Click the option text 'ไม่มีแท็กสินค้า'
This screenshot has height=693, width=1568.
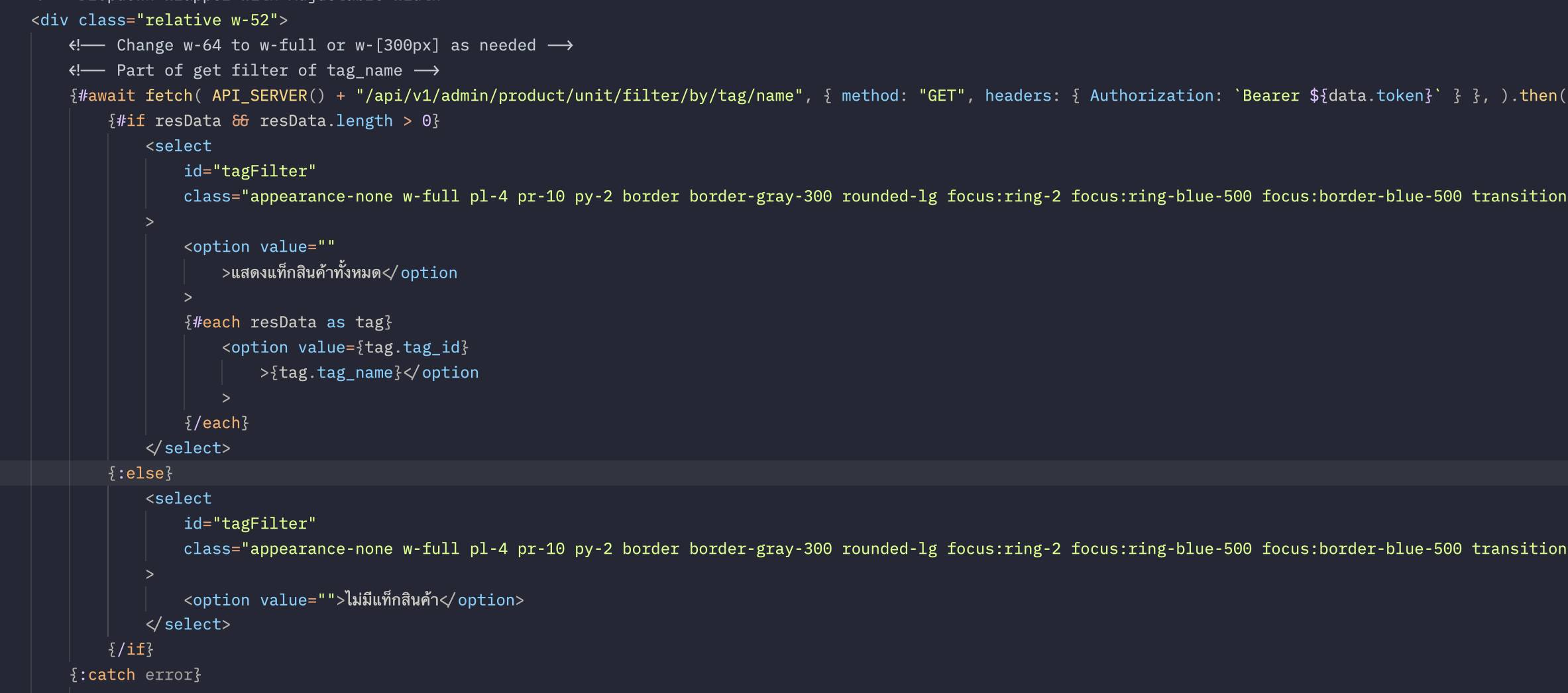point(392,600)
